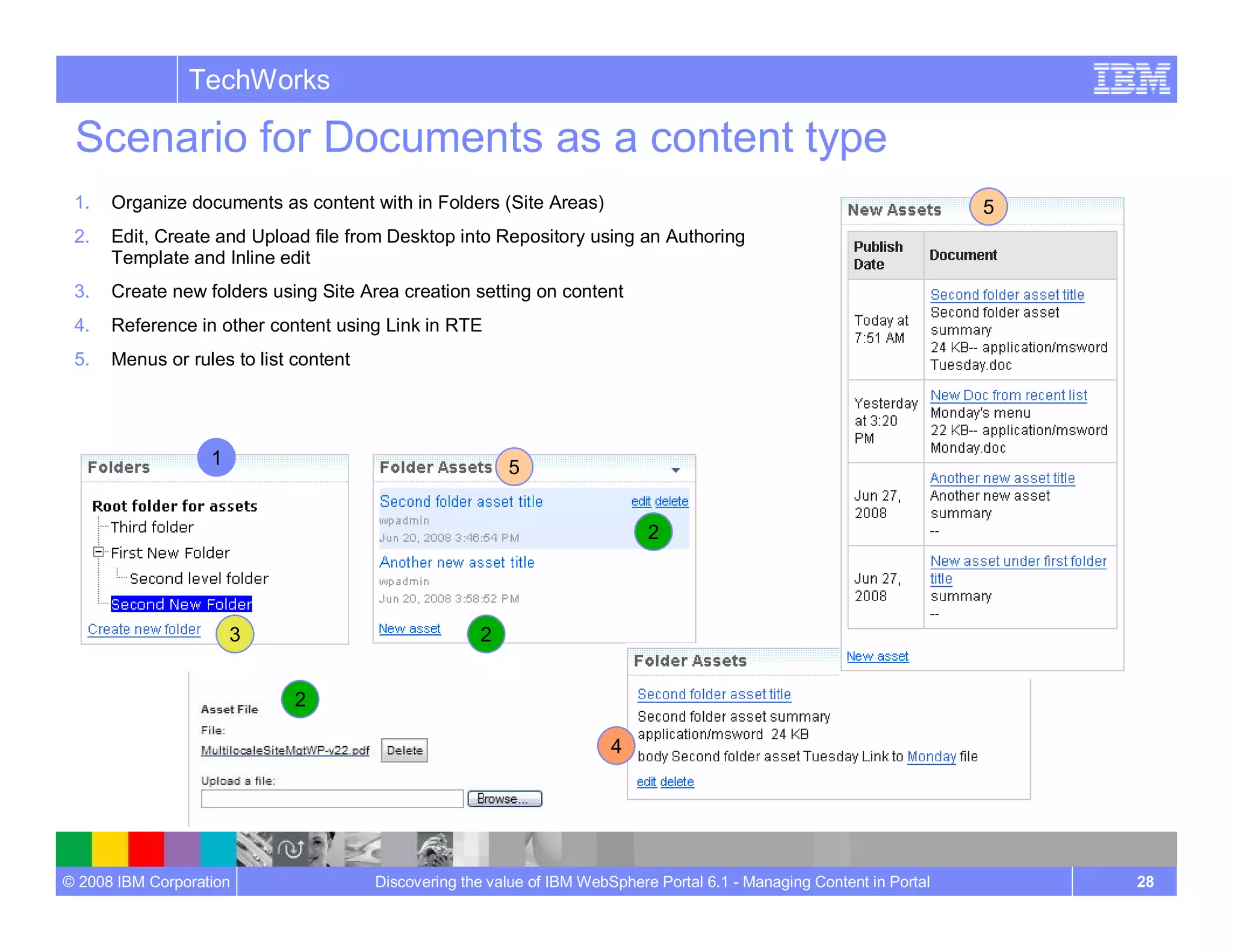1233x952 pixels.
Task: Click edit link in lower Folder Assets panel
Action: pyautogui.click(x=647, y=782)
